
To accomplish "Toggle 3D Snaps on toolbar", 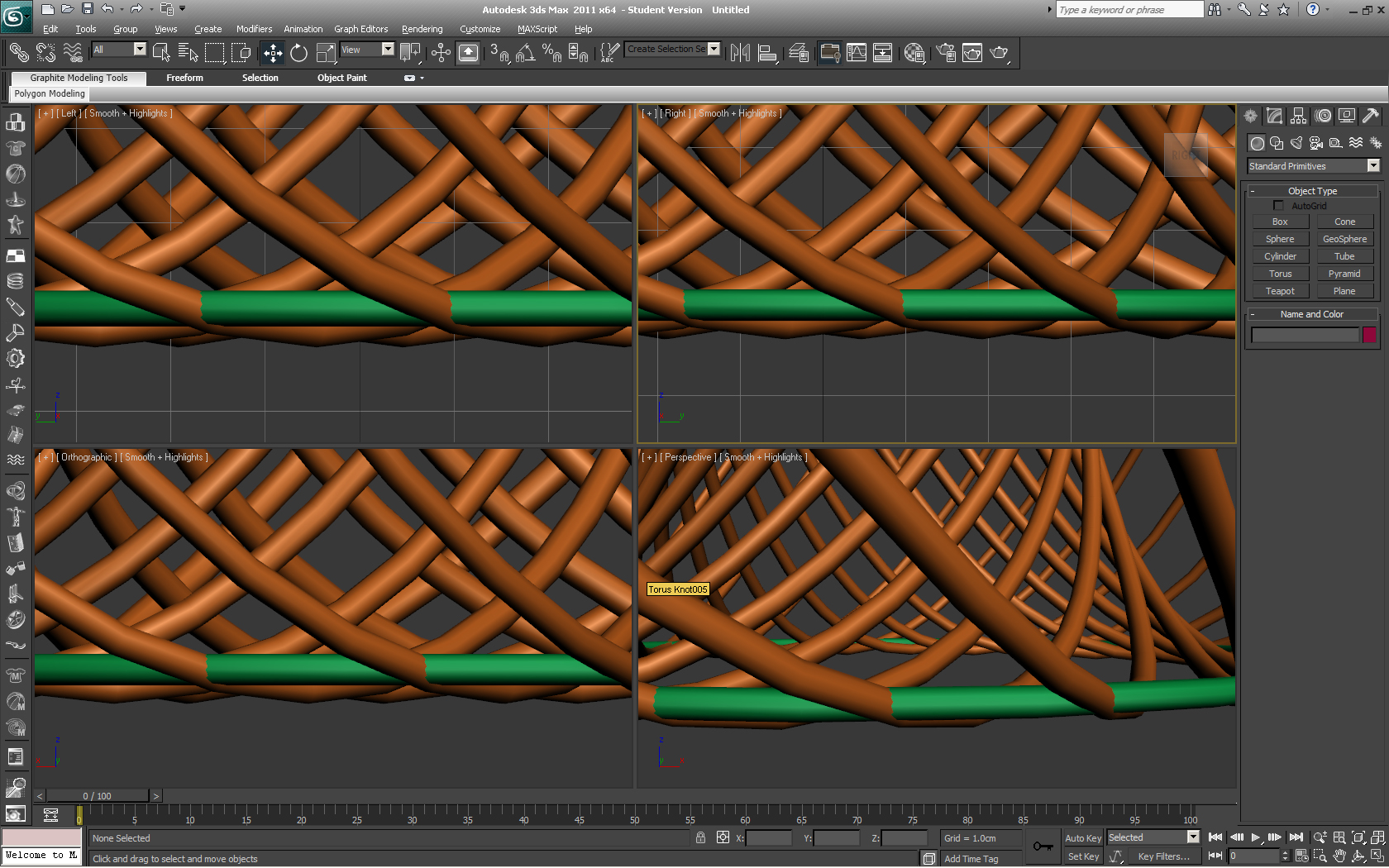I will pyautogui.click(x=499, y=53).
